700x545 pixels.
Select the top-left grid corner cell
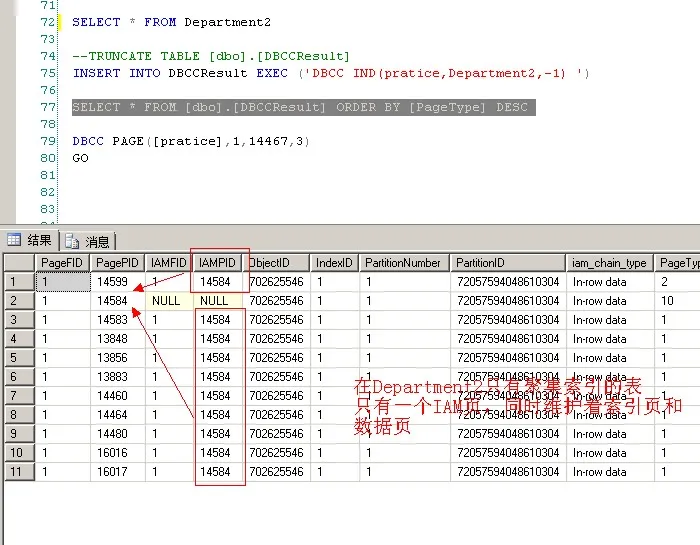tap(19, 263)
